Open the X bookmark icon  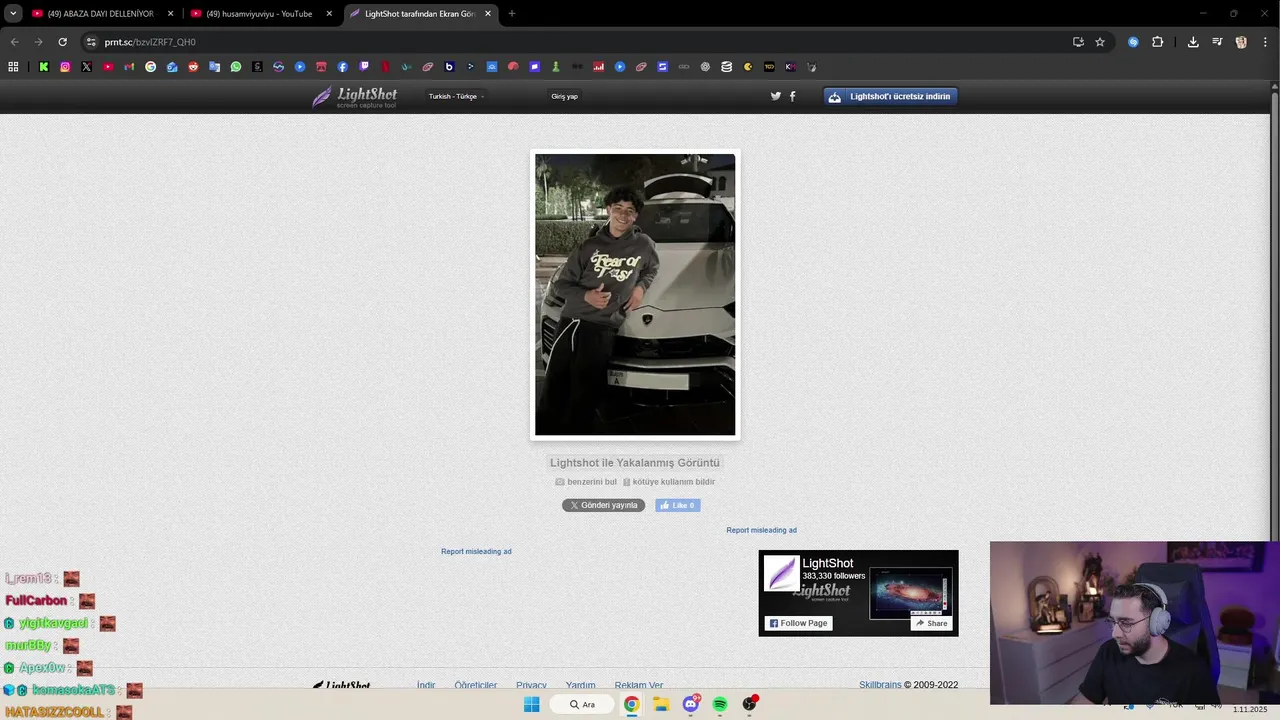[x=86, y=67]
